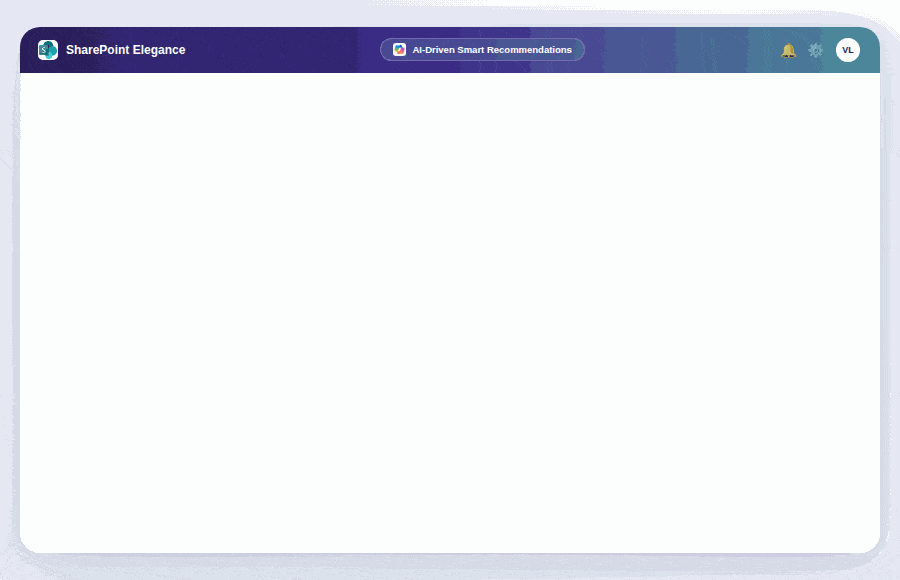
Task: Click the icon inside the Smart Recommendations pill
Action: [x=398, y=49]
